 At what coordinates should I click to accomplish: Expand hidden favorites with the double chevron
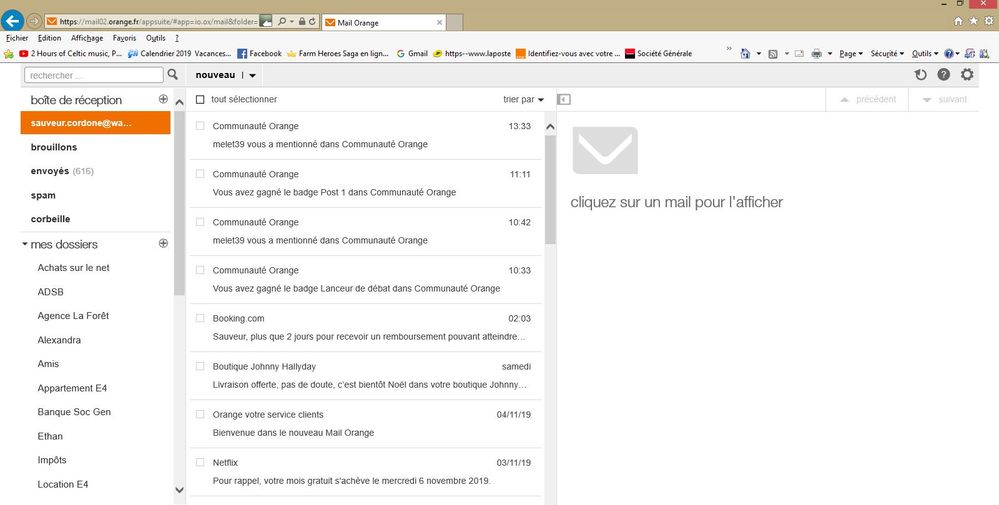[x=729, y=49]
